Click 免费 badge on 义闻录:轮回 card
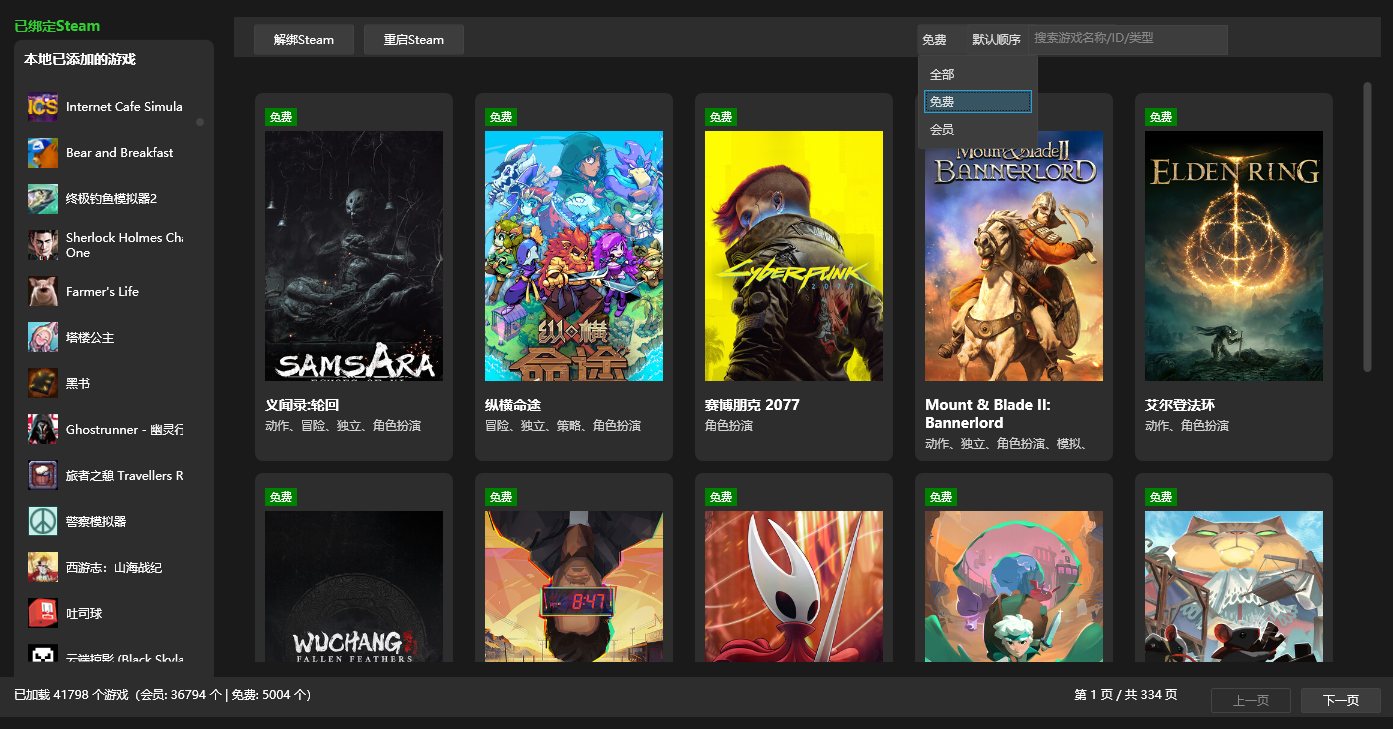This screenshot has width=1393, height=729. coord(281,117)
